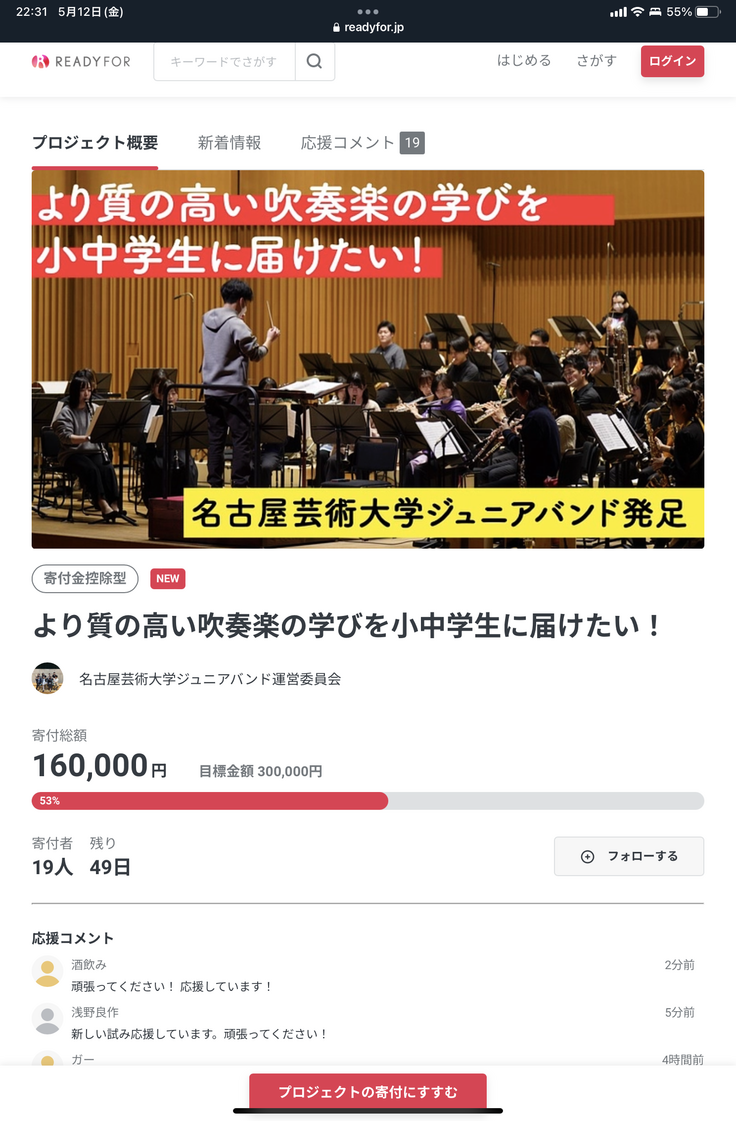Click the READYFOR logo

81,61
